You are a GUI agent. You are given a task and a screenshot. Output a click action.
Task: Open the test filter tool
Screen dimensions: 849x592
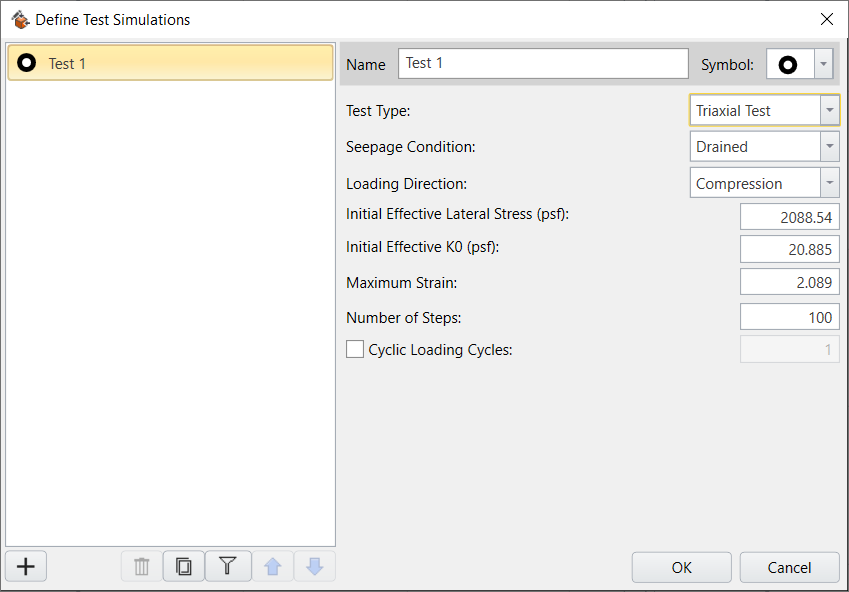(x=228, y=566)
